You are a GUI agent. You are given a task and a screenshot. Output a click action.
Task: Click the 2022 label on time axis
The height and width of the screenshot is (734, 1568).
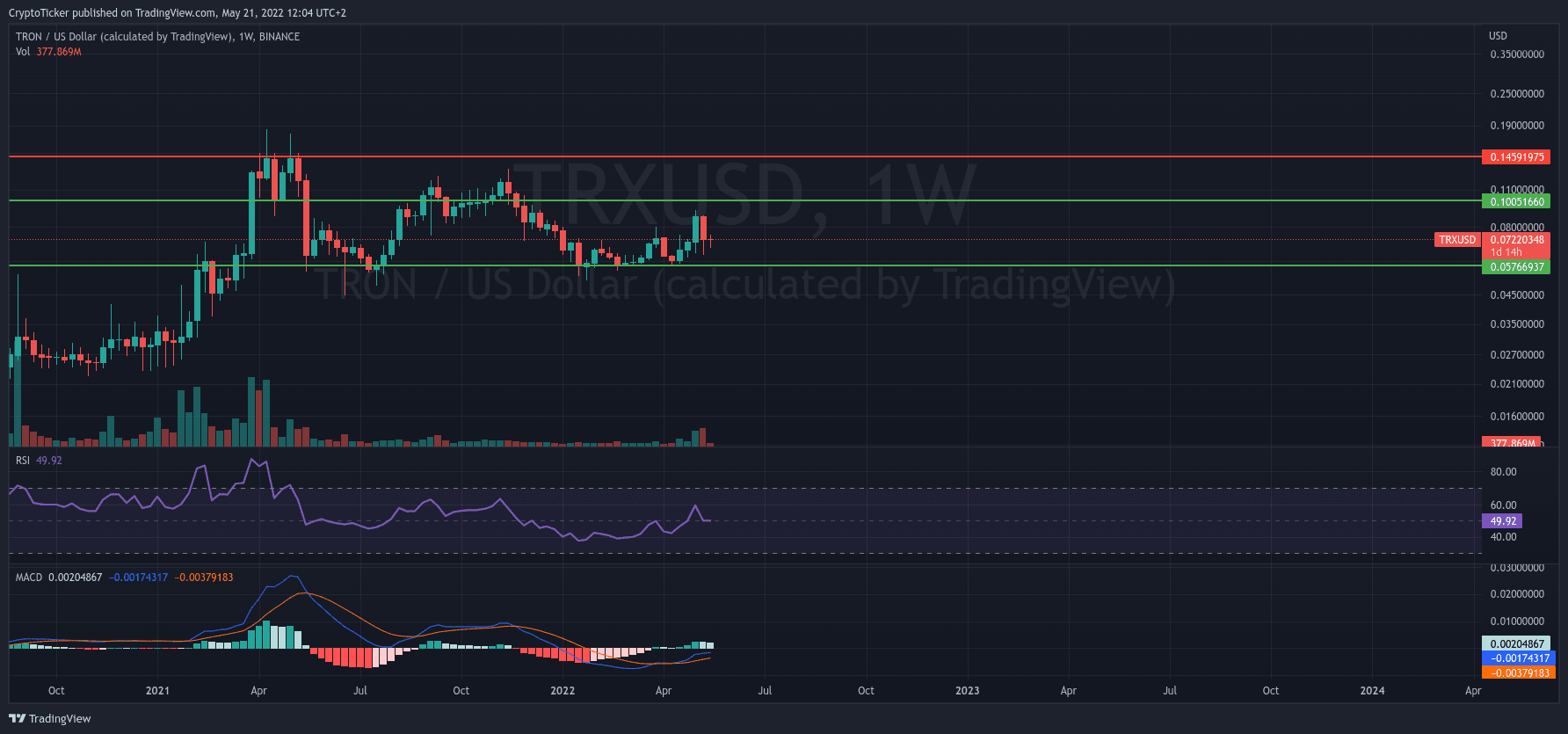click(563, 691)
